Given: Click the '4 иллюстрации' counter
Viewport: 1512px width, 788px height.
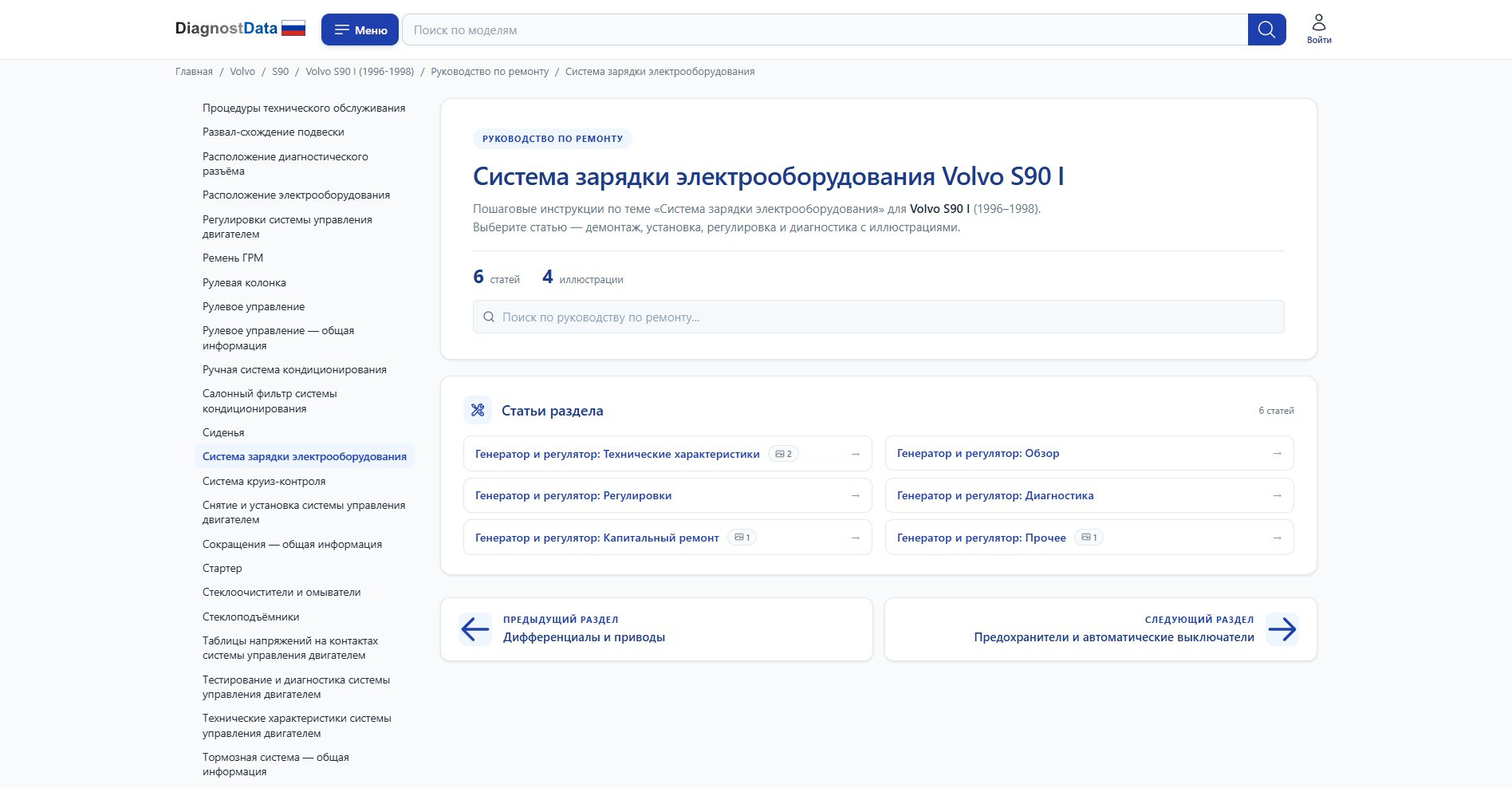Looking at the screenshot, I should pyautogui.click(x=583, y=278).
